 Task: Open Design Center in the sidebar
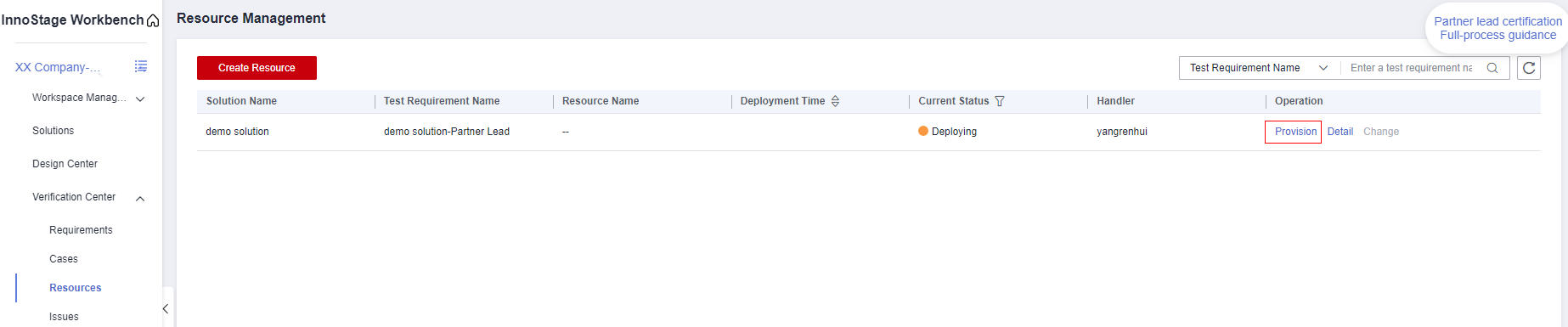pos(65,164)
